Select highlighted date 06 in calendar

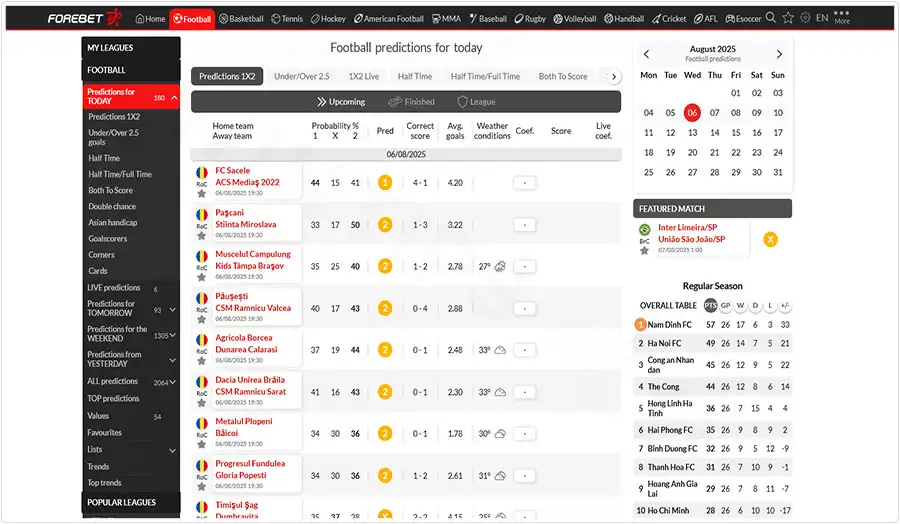click(692, 112)
